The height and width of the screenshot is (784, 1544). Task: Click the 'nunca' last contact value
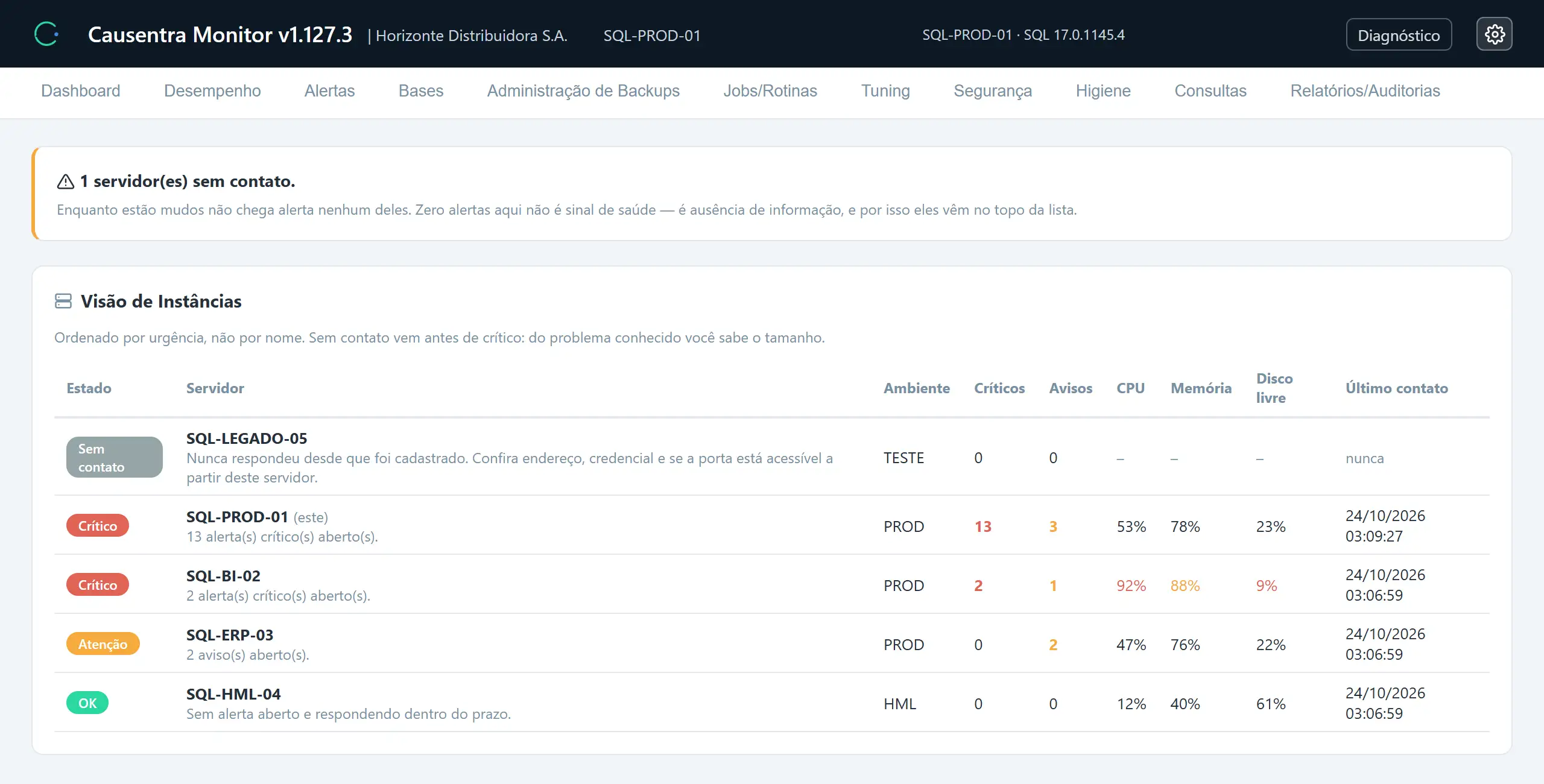tap(1365, 458)
